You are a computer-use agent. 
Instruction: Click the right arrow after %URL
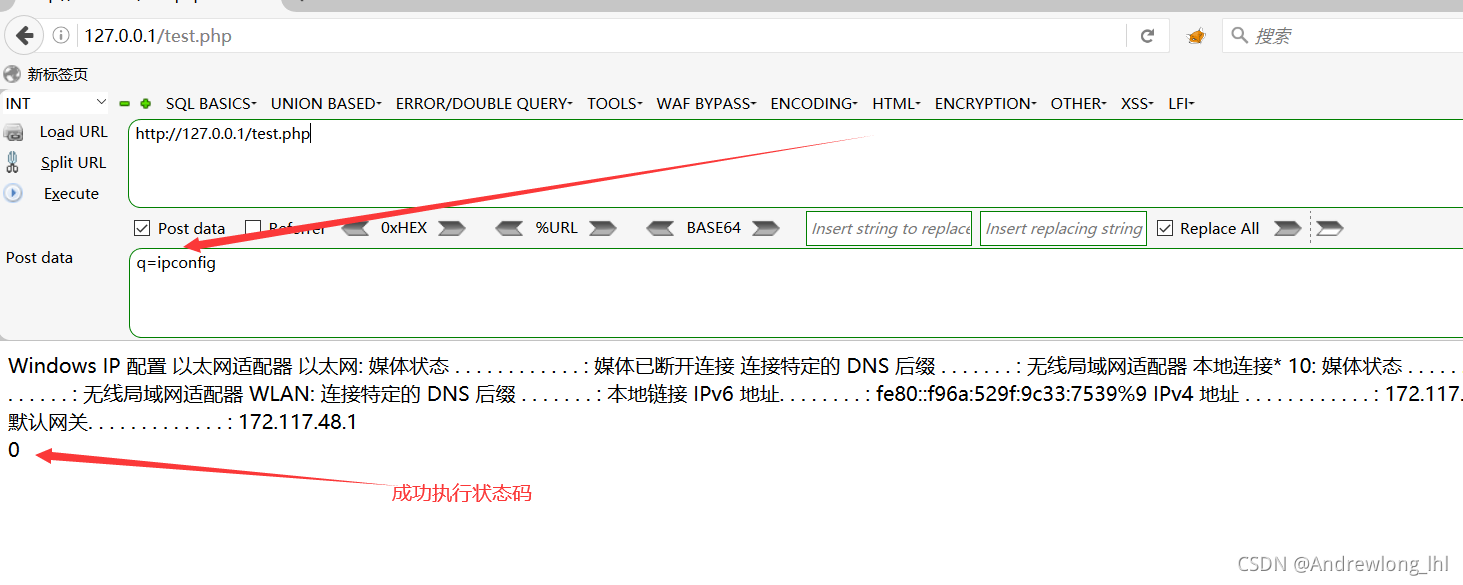click(603, 228)
